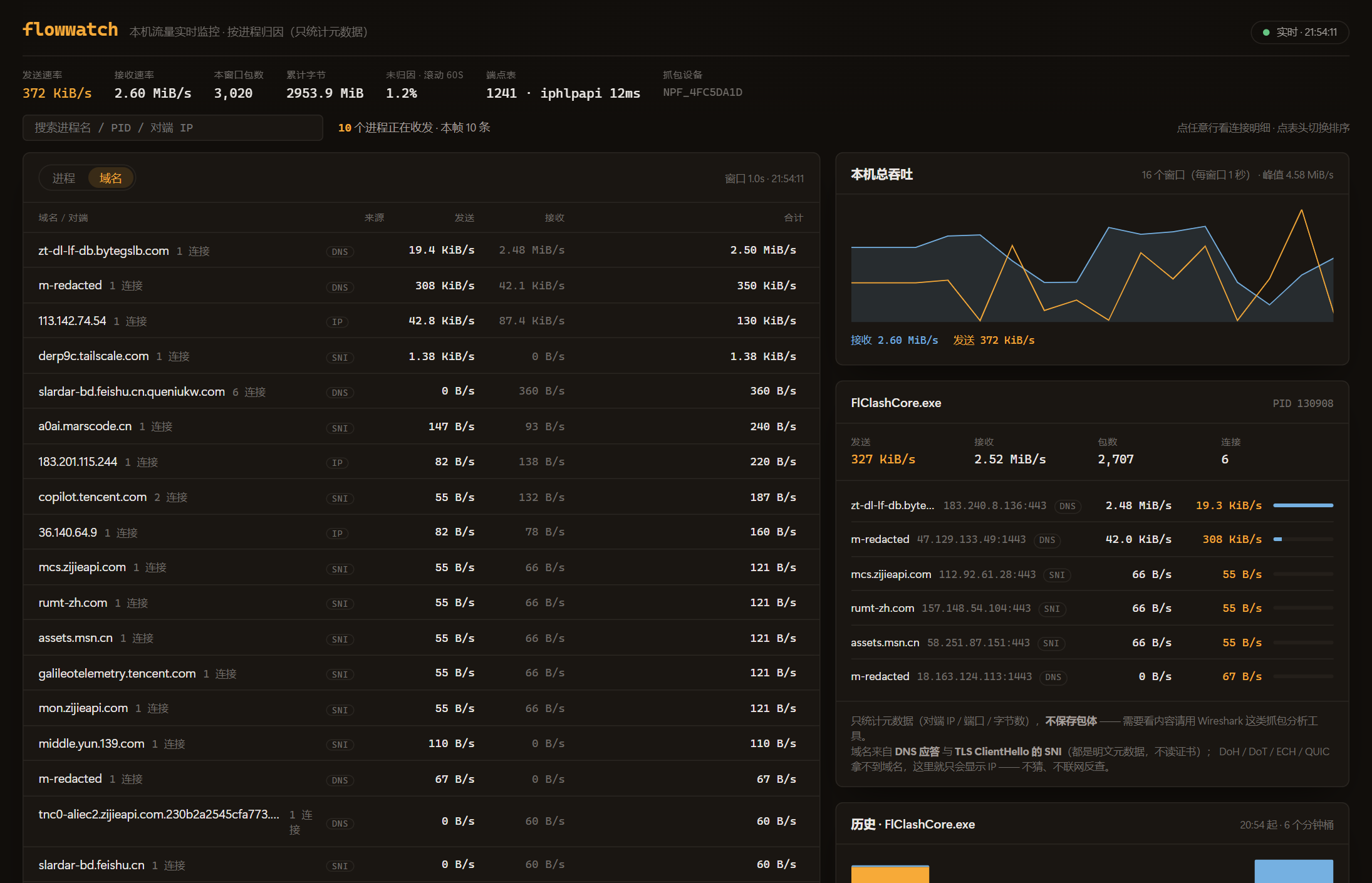Sort table by 接收 column header
1372x883 pixels.
click(554, 217)
